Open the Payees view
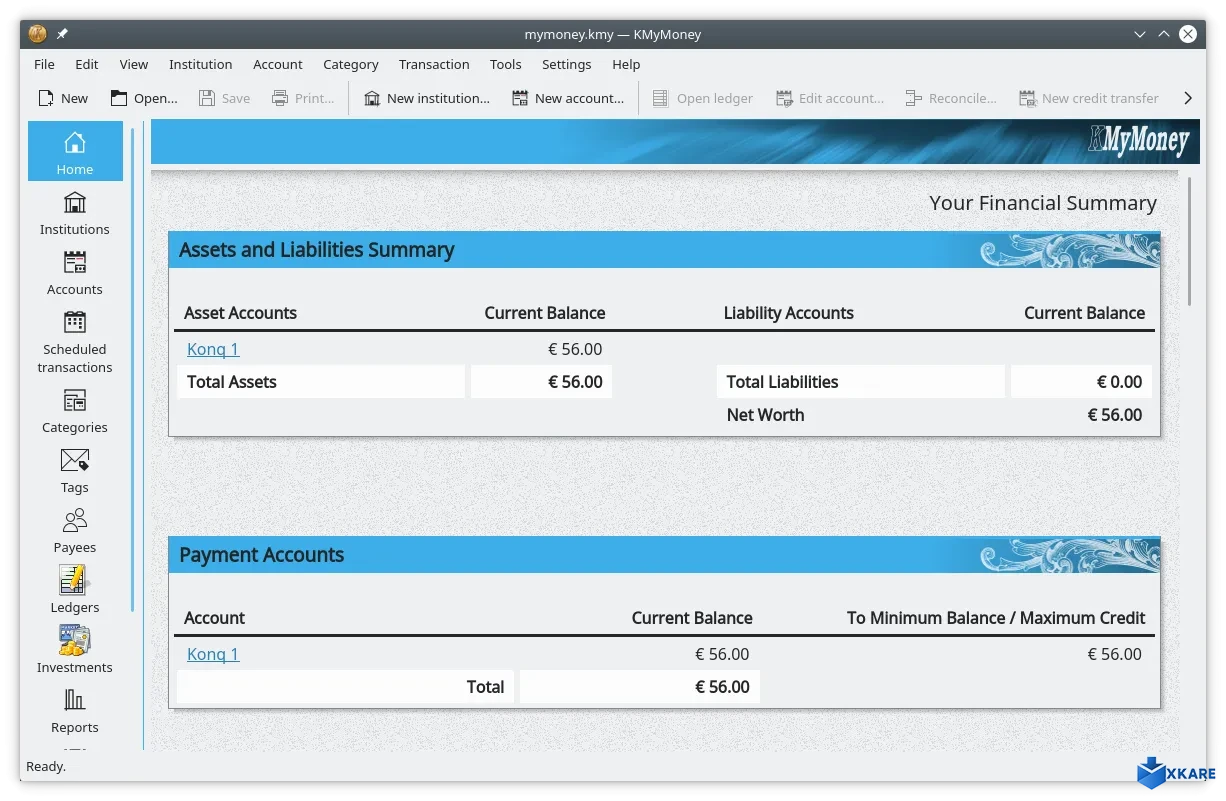The height and width of the screenshot is (801, 1226). point(75,531)
